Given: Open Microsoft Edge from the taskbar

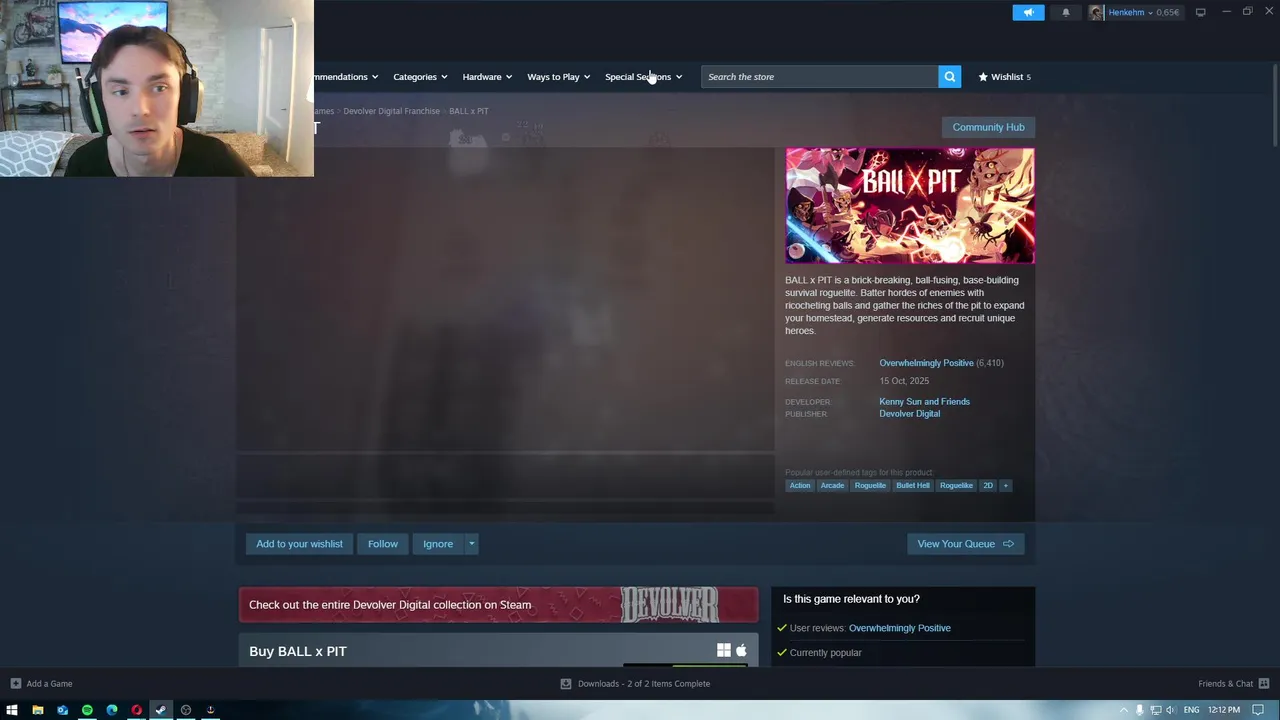Looking at the screenshot, I should click(x=112, y=710).
